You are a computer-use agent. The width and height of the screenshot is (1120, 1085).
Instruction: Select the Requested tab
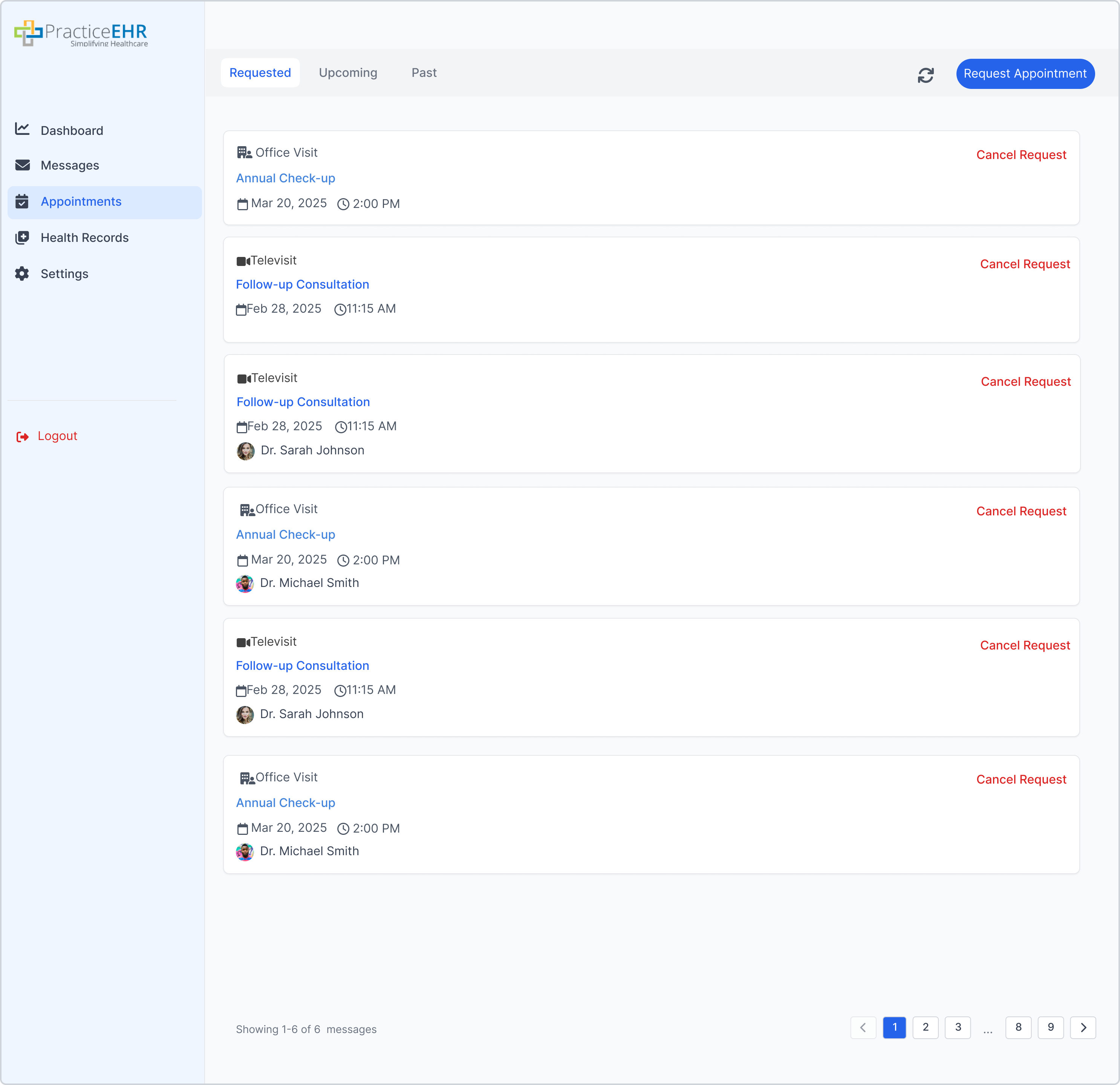[x=260, y=73]
